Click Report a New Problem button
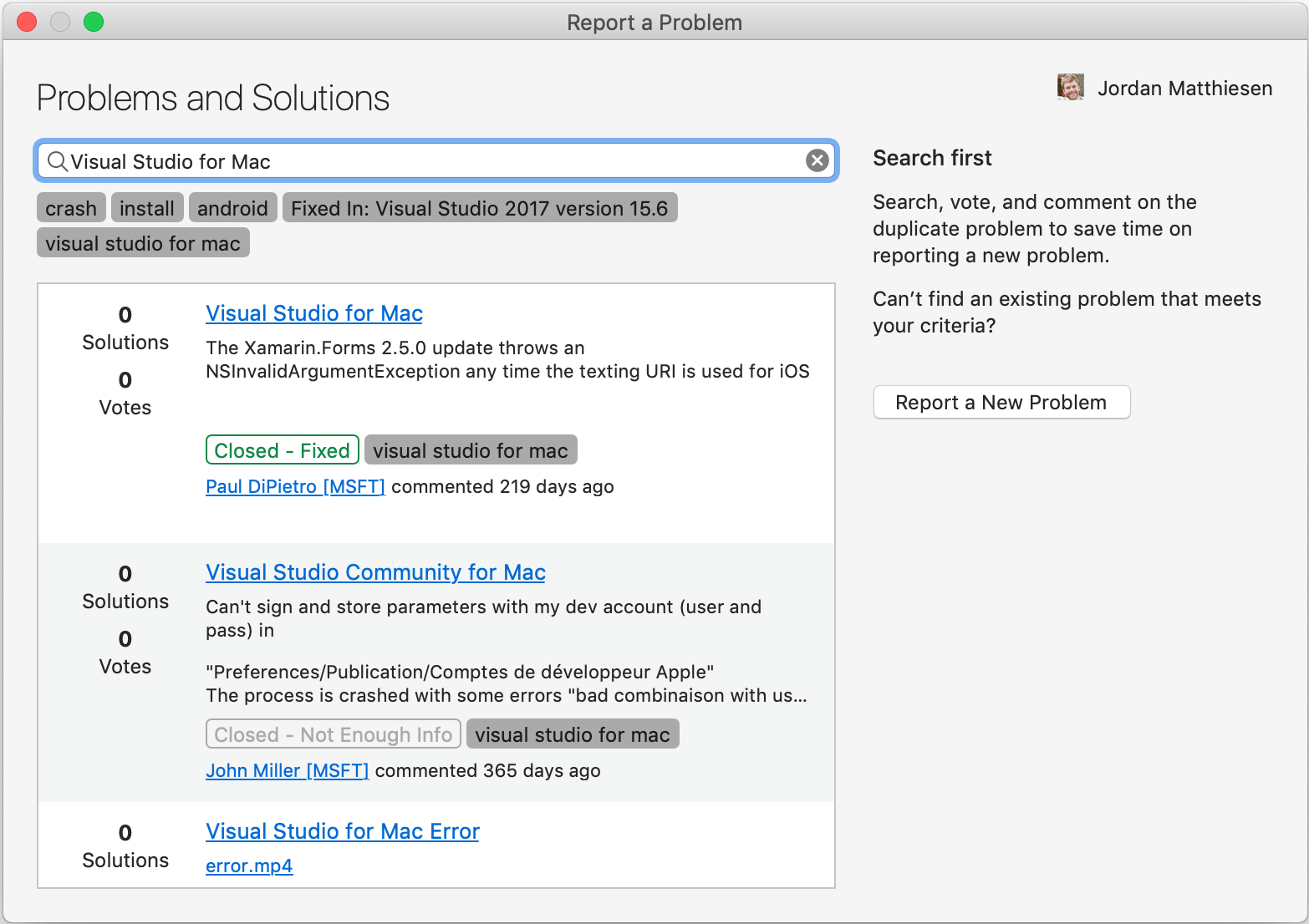The width and height of the screenshot is (1309, 924). pos(1001,402)
